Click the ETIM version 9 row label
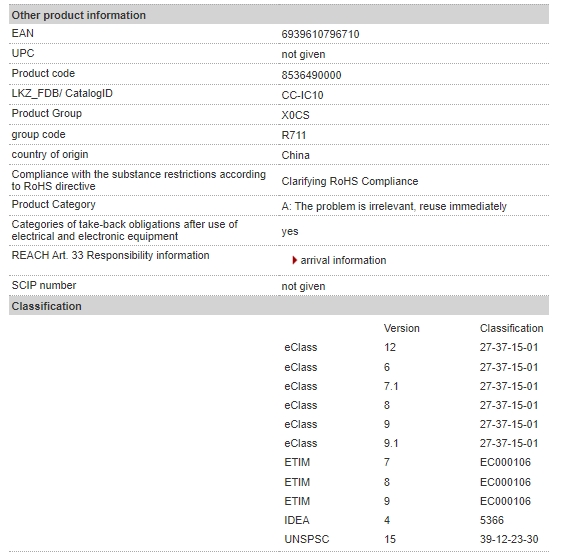The height and width of the screenshot is (555, 583). (297, 501)
